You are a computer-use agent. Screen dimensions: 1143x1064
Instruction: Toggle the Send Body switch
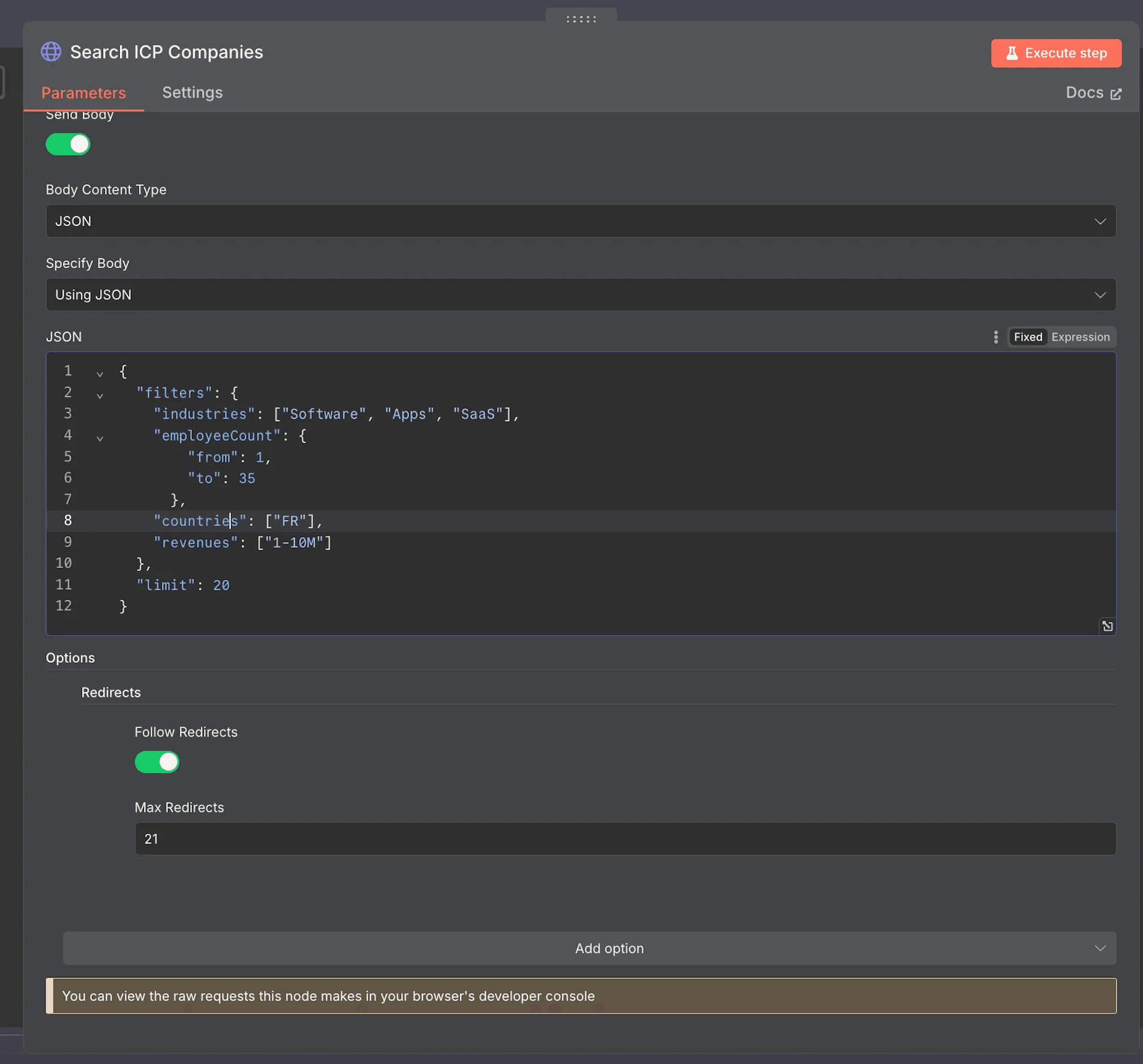pyautogui.click(x=68, y=145)
